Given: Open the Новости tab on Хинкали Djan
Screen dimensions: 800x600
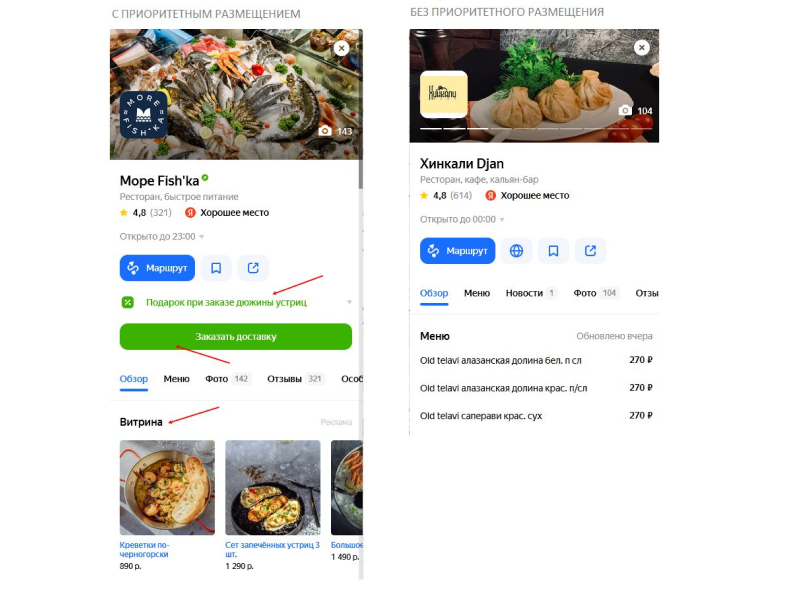Looking at the screenshot, I should click(531, 293).
